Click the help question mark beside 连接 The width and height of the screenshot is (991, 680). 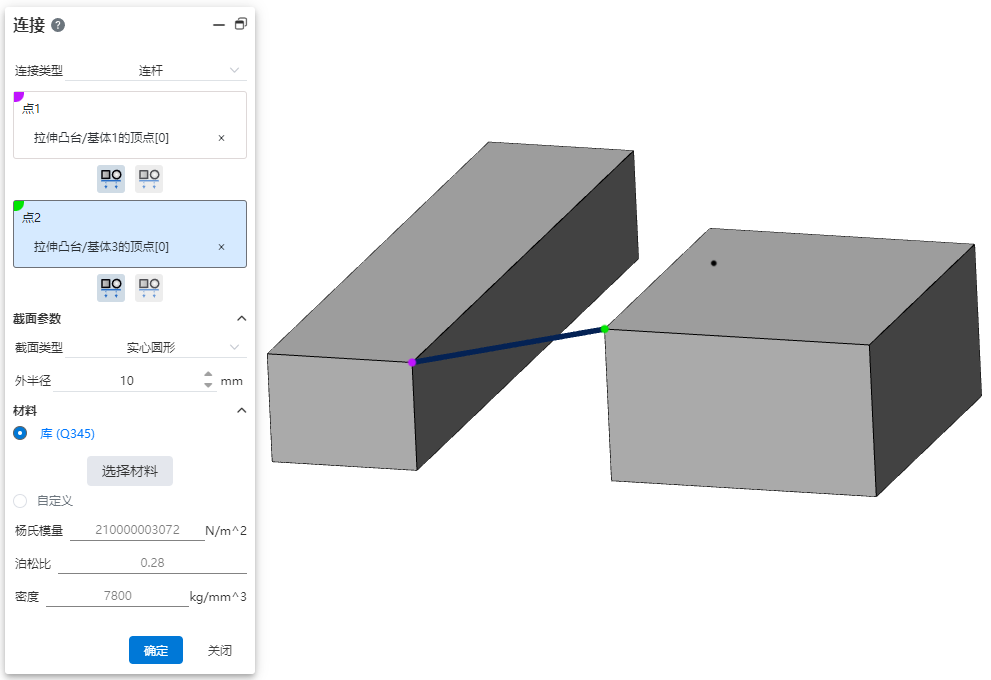(58, 25)
